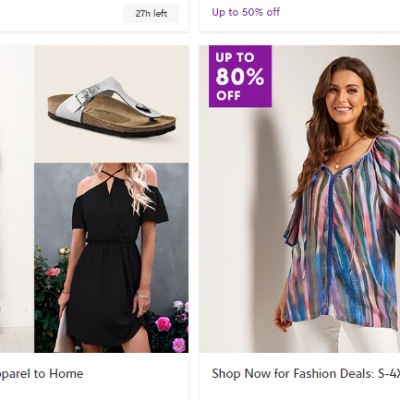The height and width of the screenshot is (400, 400).
Task: Open the Shop Now for Fashion Deals title
Action: tap(306, 373)
